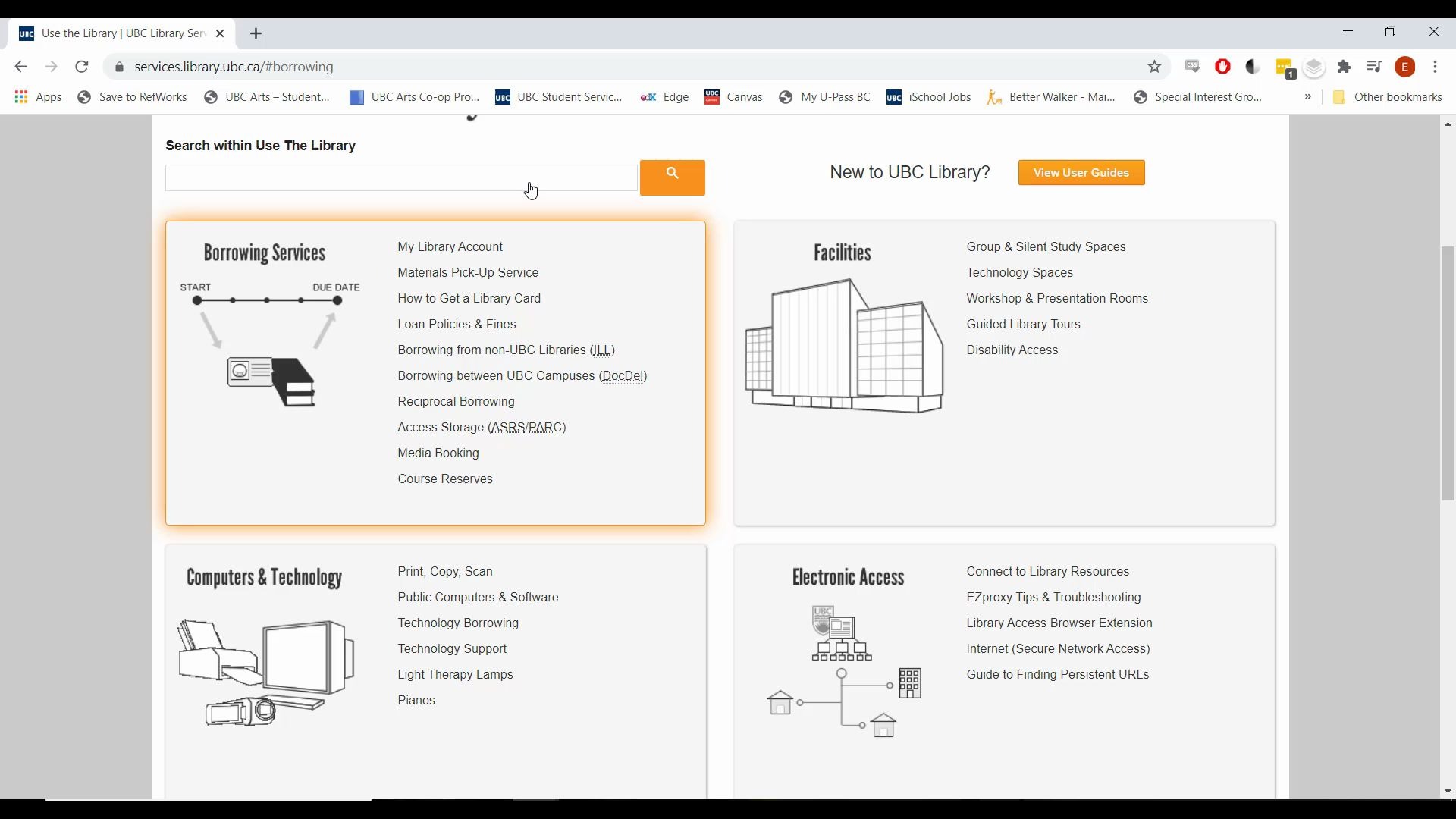Open the My Library Account link
Viewport: 1456px width, 819px height.
pos(450,247)
